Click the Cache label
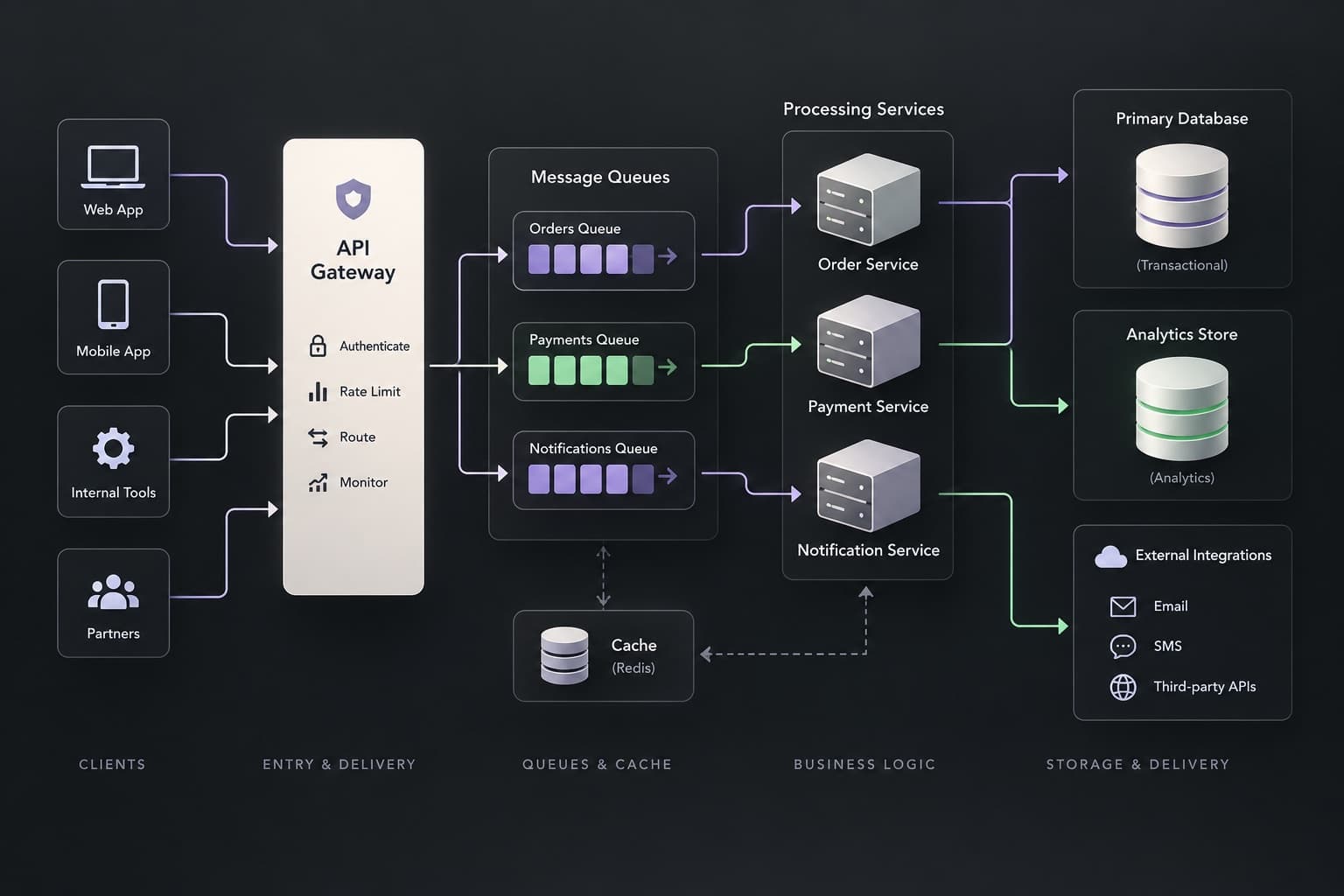The height and width of the screenshot is (896, 1344). click(x=633, y=645)
